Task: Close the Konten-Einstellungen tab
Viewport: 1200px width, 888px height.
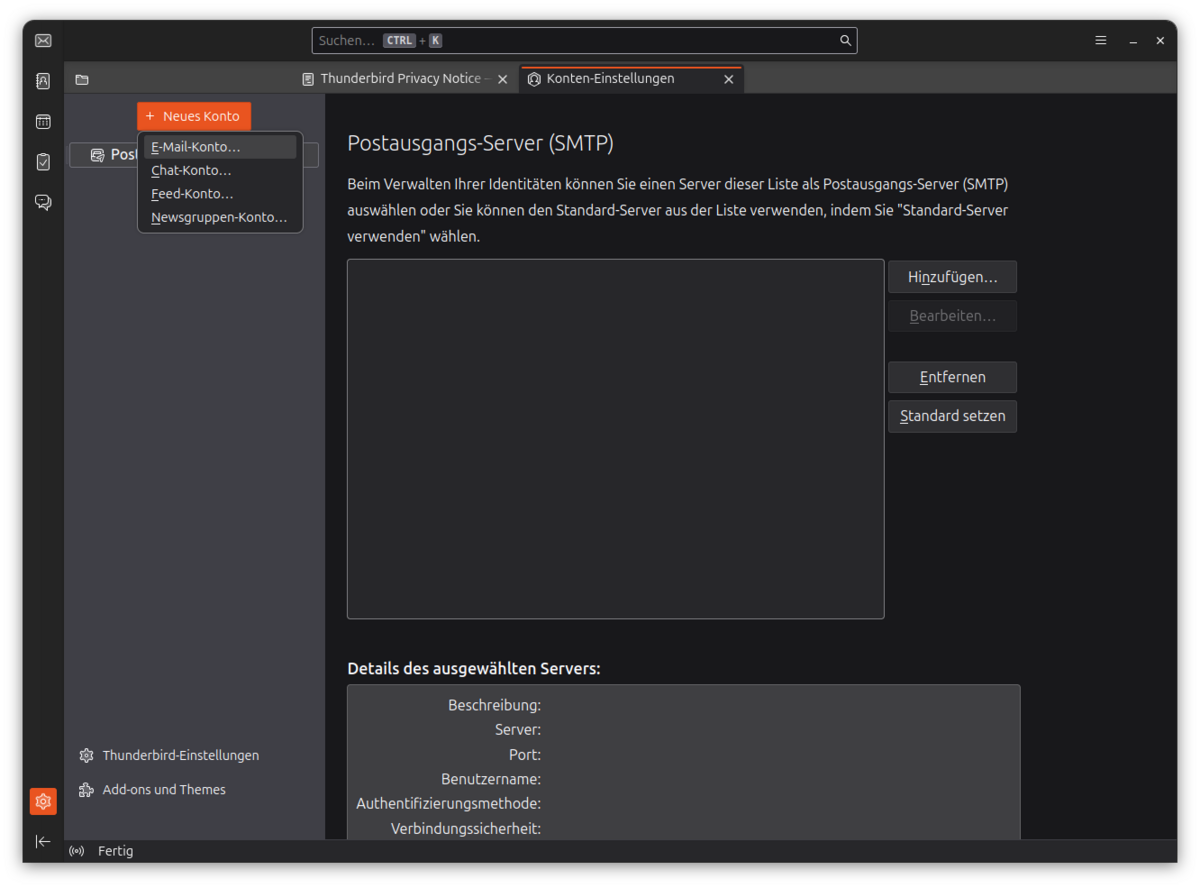Action: 728,79
